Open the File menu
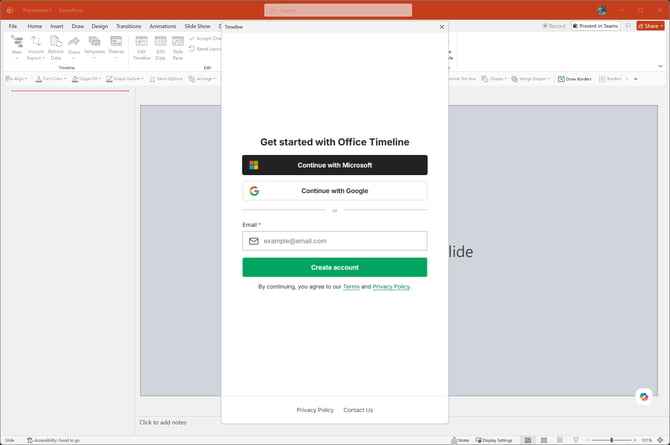 click(x=13, y=26)
